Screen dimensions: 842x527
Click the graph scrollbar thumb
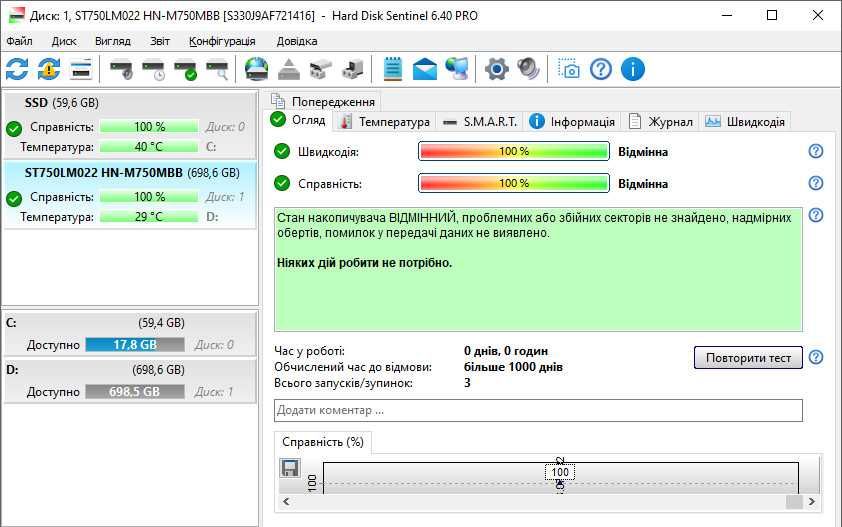coord(794,501)
